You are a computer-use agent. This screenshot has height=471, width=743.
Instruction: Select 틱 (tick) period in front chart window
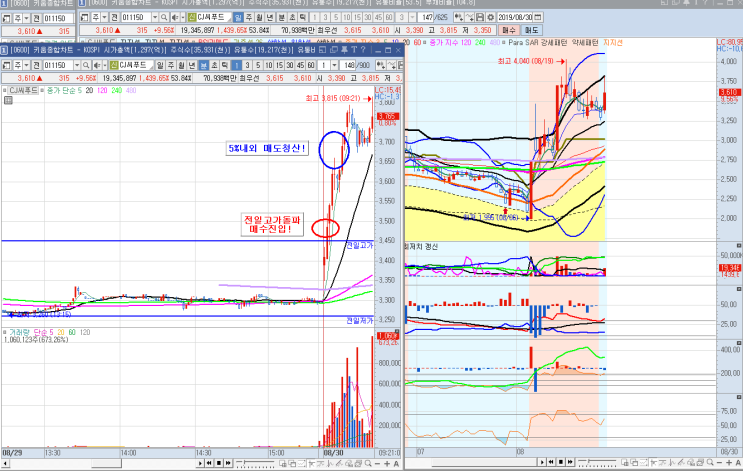point(225,65)
